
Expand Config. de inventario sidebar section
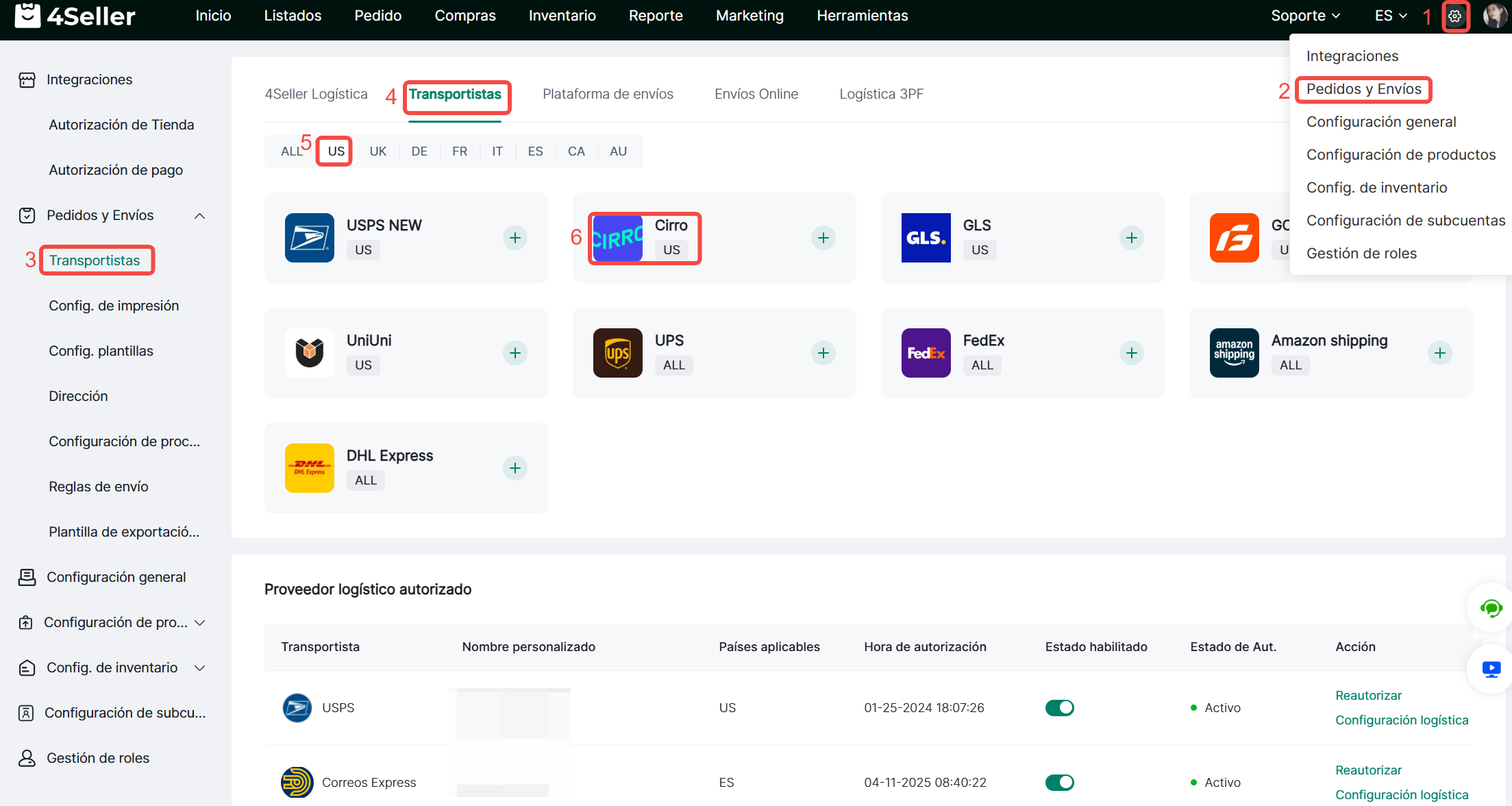199,668
